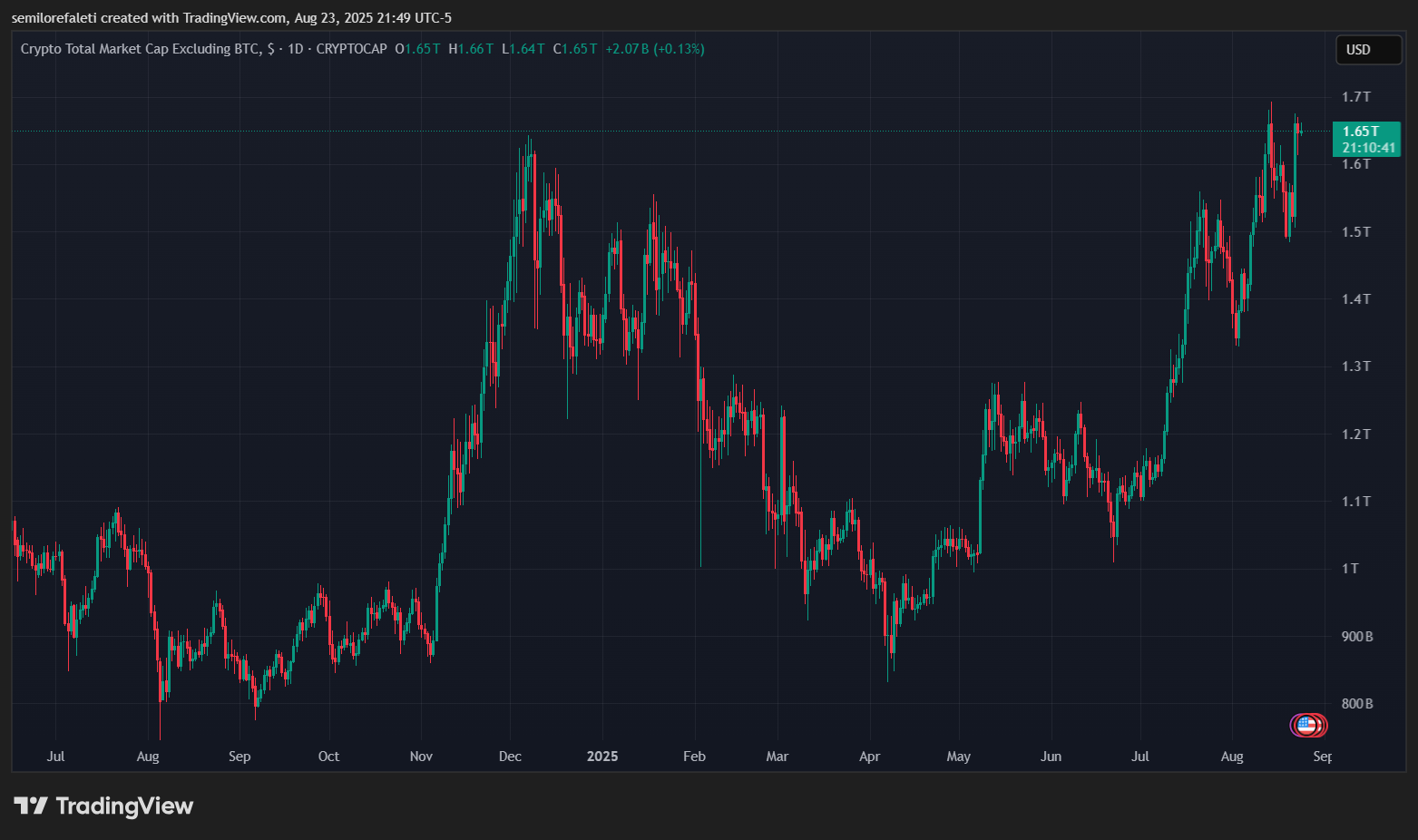Click the 900B price axis label

click(x=1357, y=637)
